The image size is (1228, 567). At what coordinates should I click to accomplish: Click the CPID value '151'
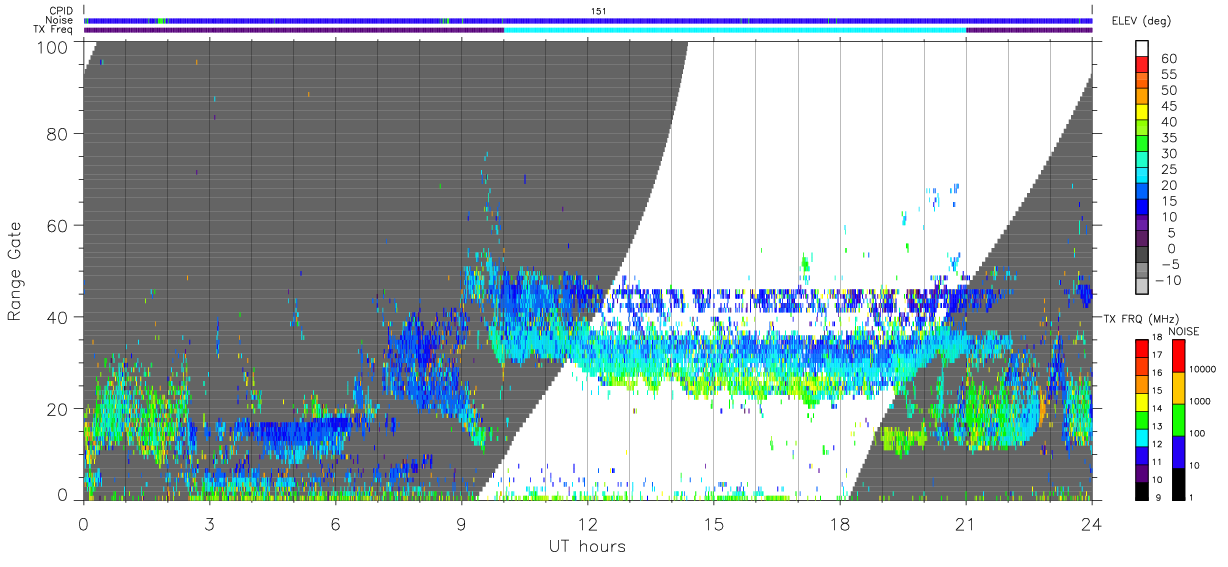click(x=599, y=11)
